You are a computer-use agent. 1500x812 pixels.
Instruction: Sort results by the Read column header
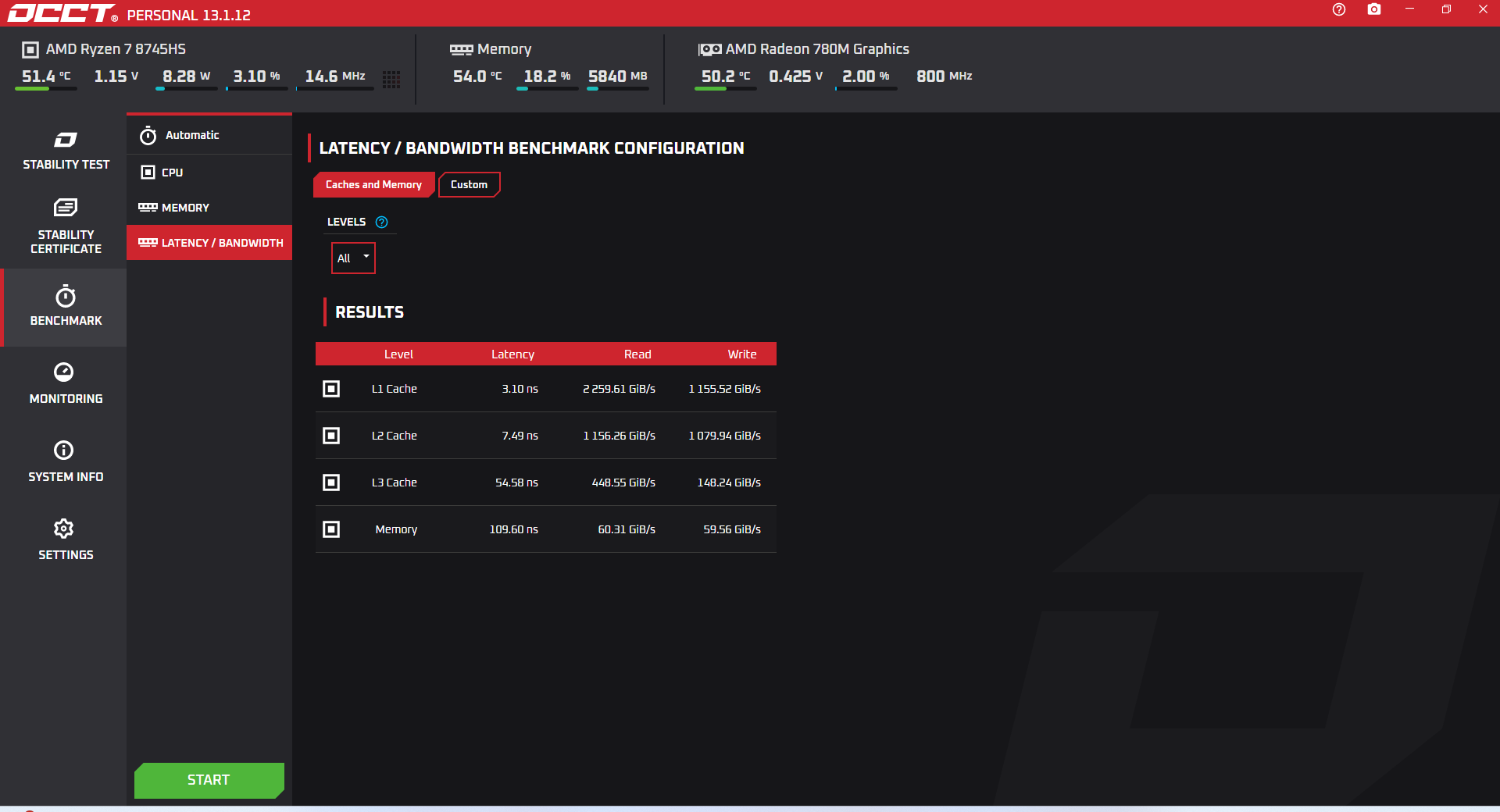click(637, 354)
